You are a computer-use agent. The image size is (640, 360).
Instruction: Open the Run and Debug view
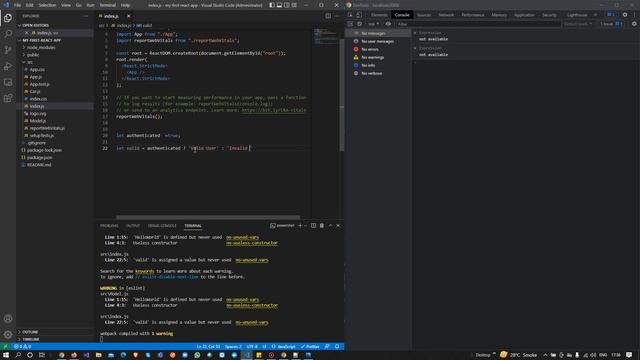coord(8,66)
